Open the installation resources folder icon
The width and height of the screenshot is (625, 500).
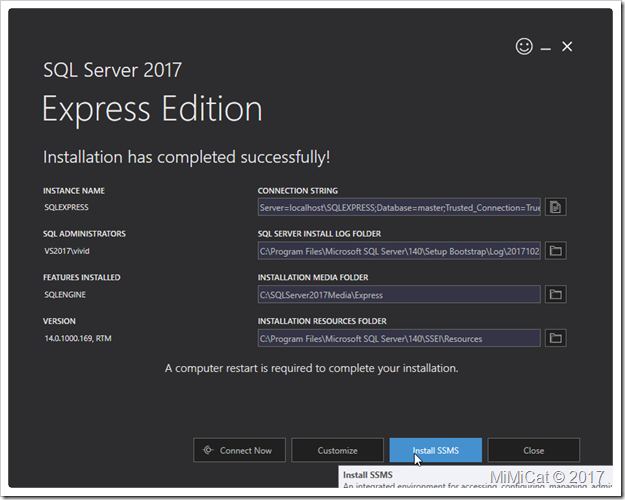click(x=556, y=339)
